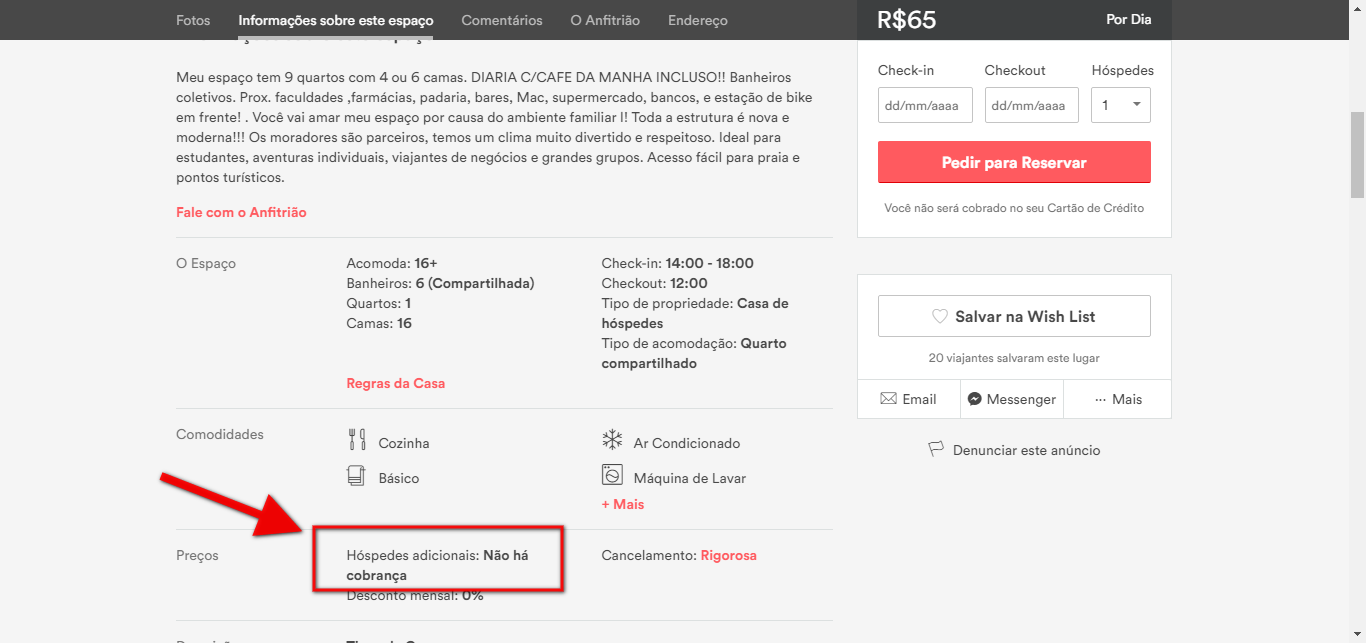Click the page vertical scrollbar thumb

(x=1357, y=155)
